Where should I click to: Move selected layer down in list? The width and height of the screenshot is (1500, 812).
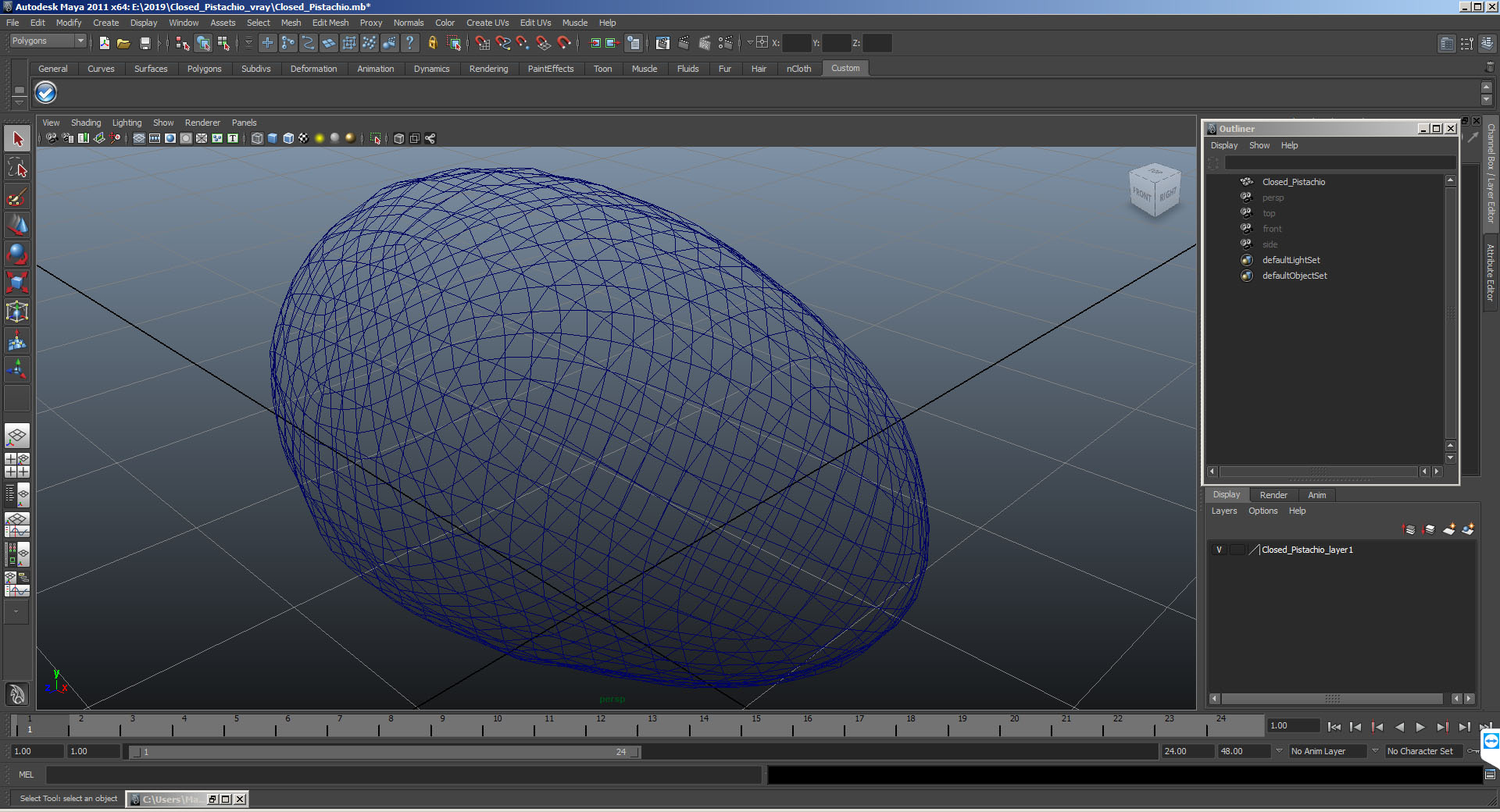click(x=1429, y=529)
